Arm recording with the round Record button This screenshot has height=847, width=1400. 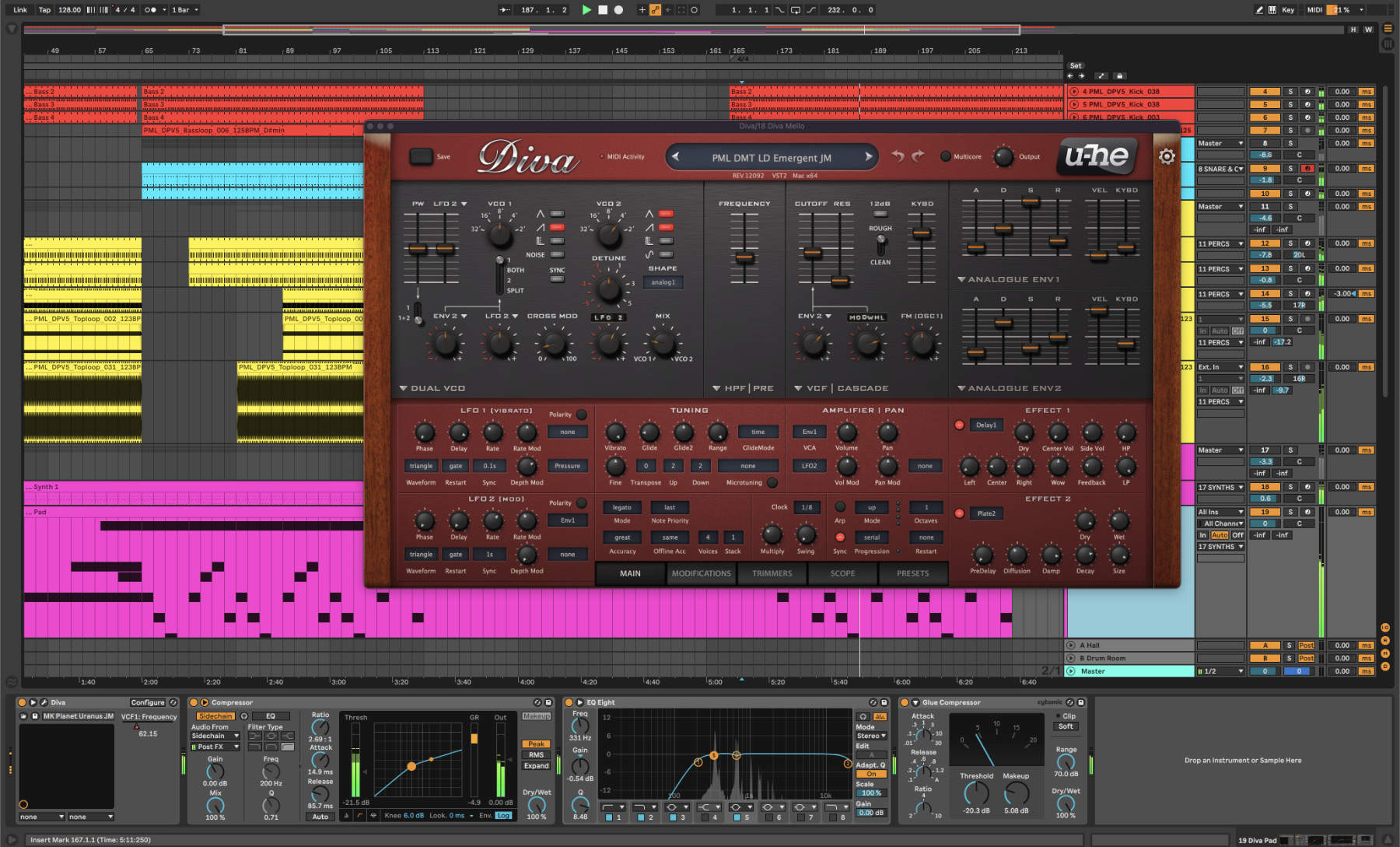click(618, 10)
